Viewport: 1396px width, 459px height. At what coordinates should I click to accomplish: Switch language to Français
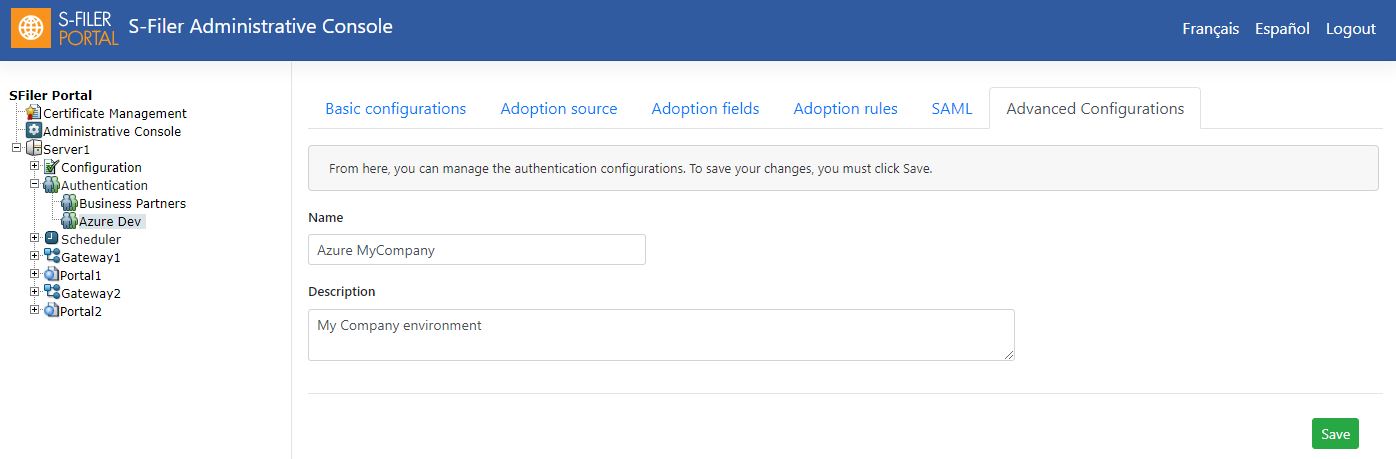coord(1210,29)
